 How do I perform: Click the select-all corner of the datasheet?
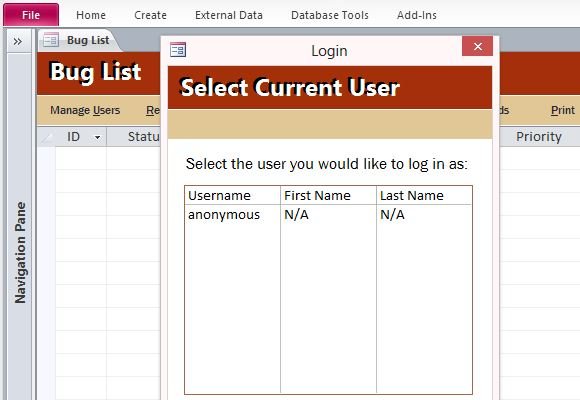pos(46,137)
